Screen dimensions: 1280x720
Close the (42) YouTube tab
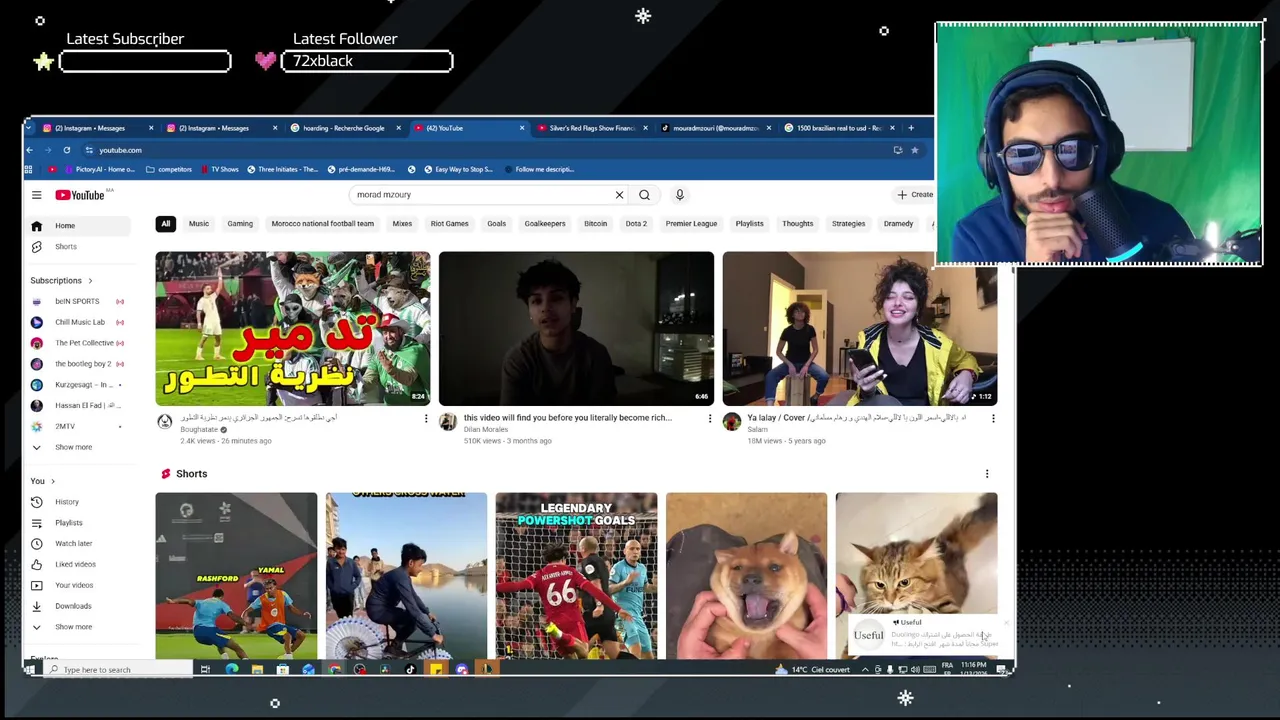coord(521,128)
